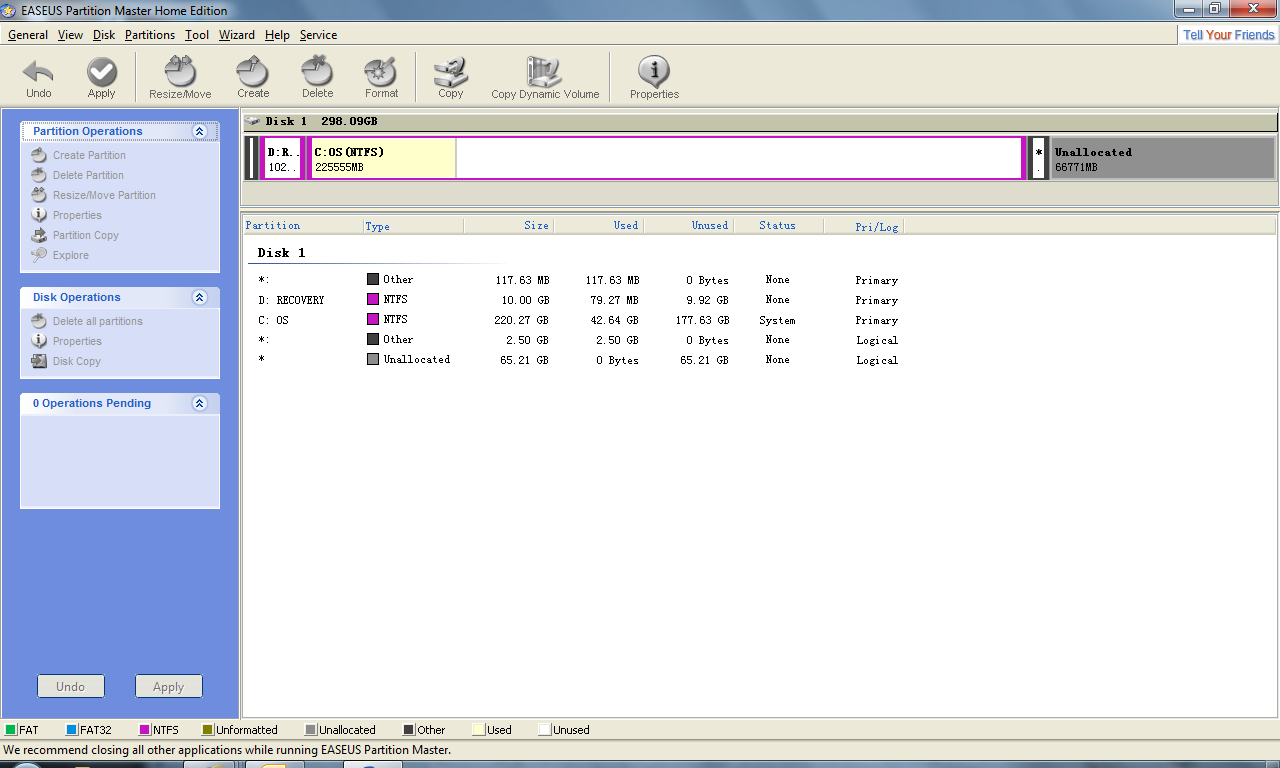
Task: Sort by the Used column header
Action: click(598, 226)
